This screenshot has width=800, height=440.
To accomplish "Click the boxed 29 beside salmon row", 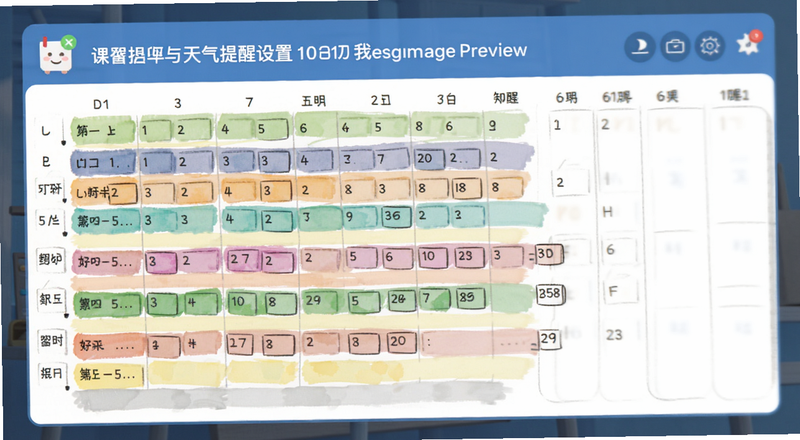I will [549, 339].
